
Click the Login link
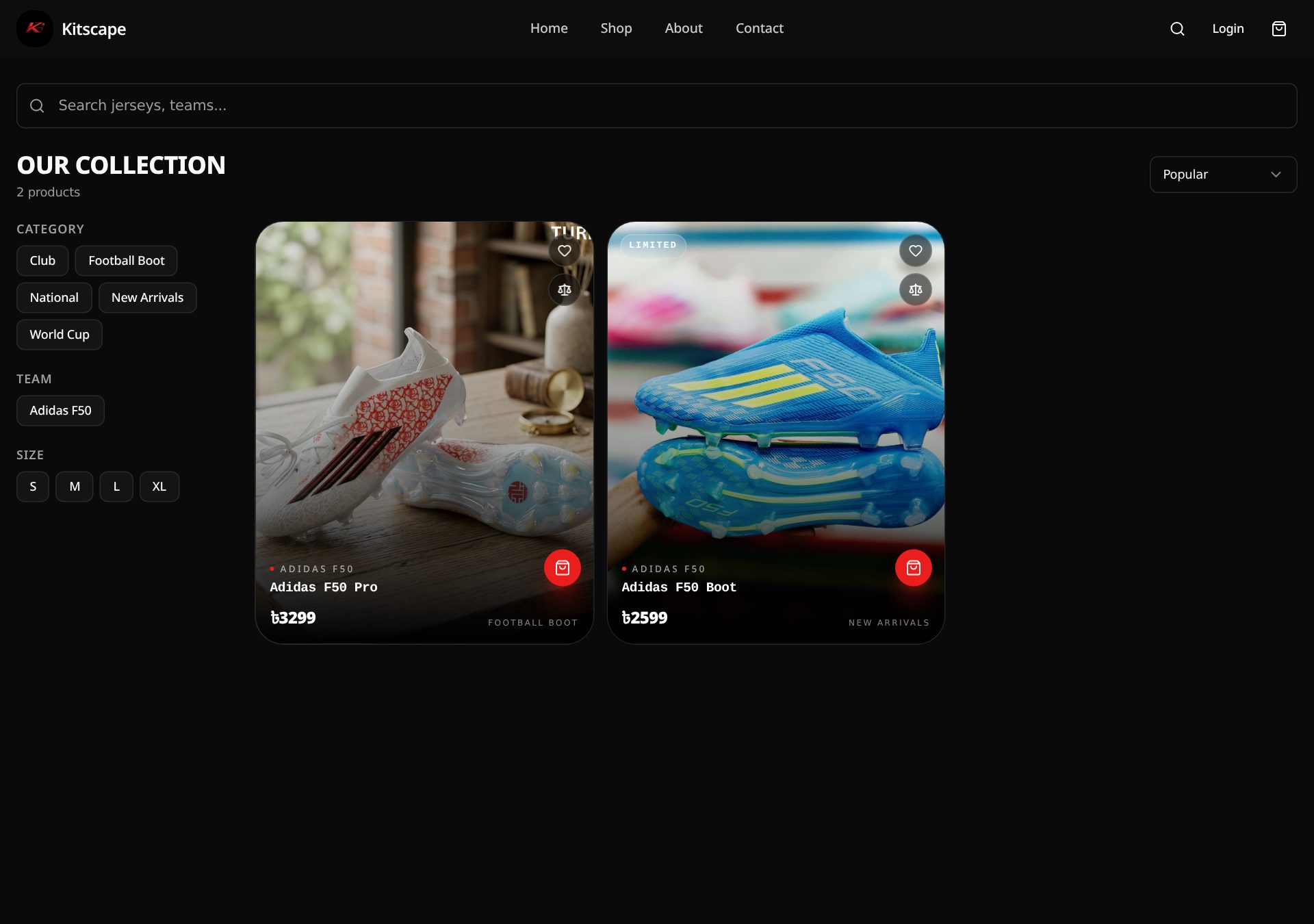point(1228,29)
